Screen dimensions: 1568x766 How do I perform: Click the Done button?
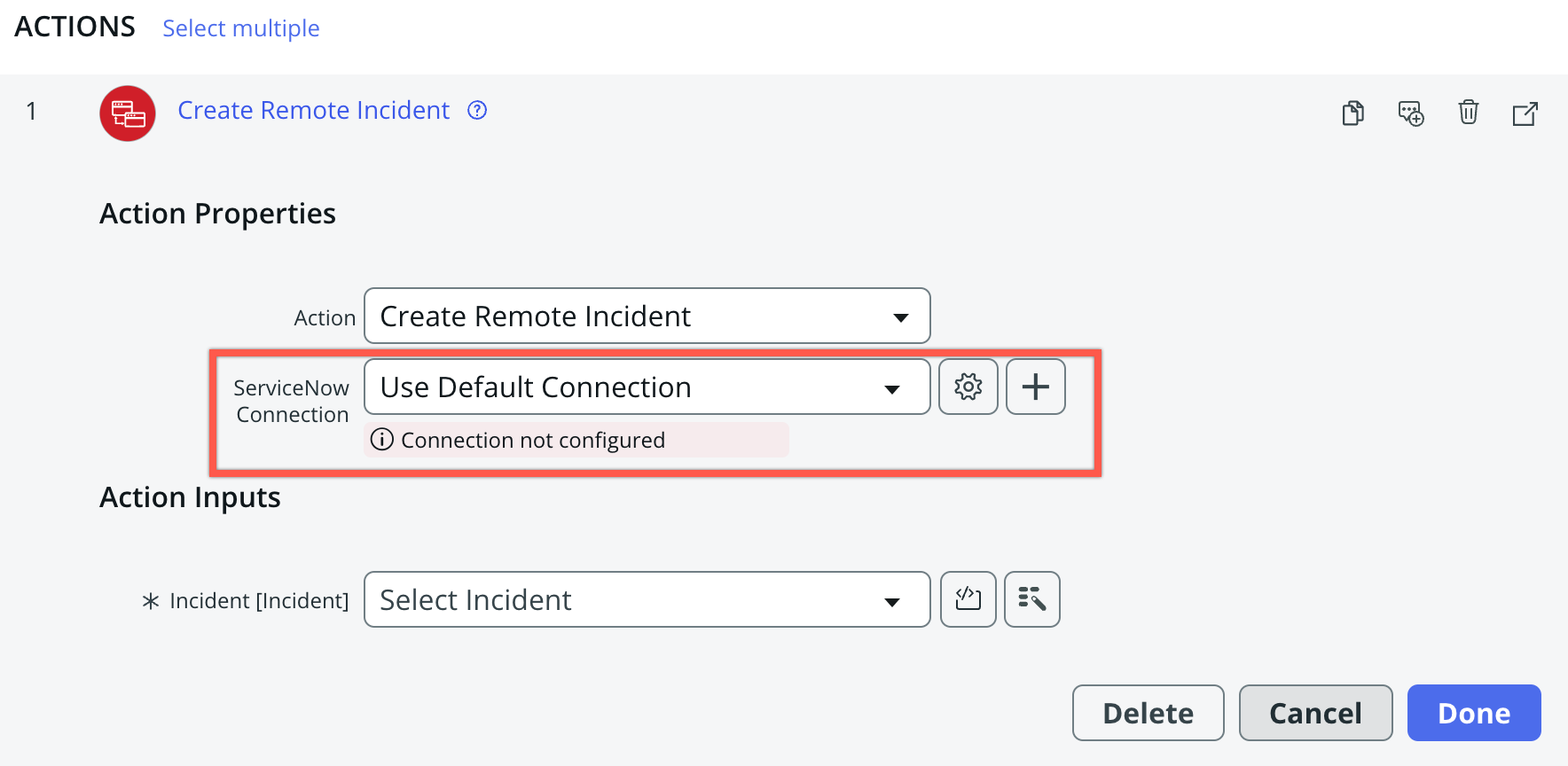[x=1474, y=713]
